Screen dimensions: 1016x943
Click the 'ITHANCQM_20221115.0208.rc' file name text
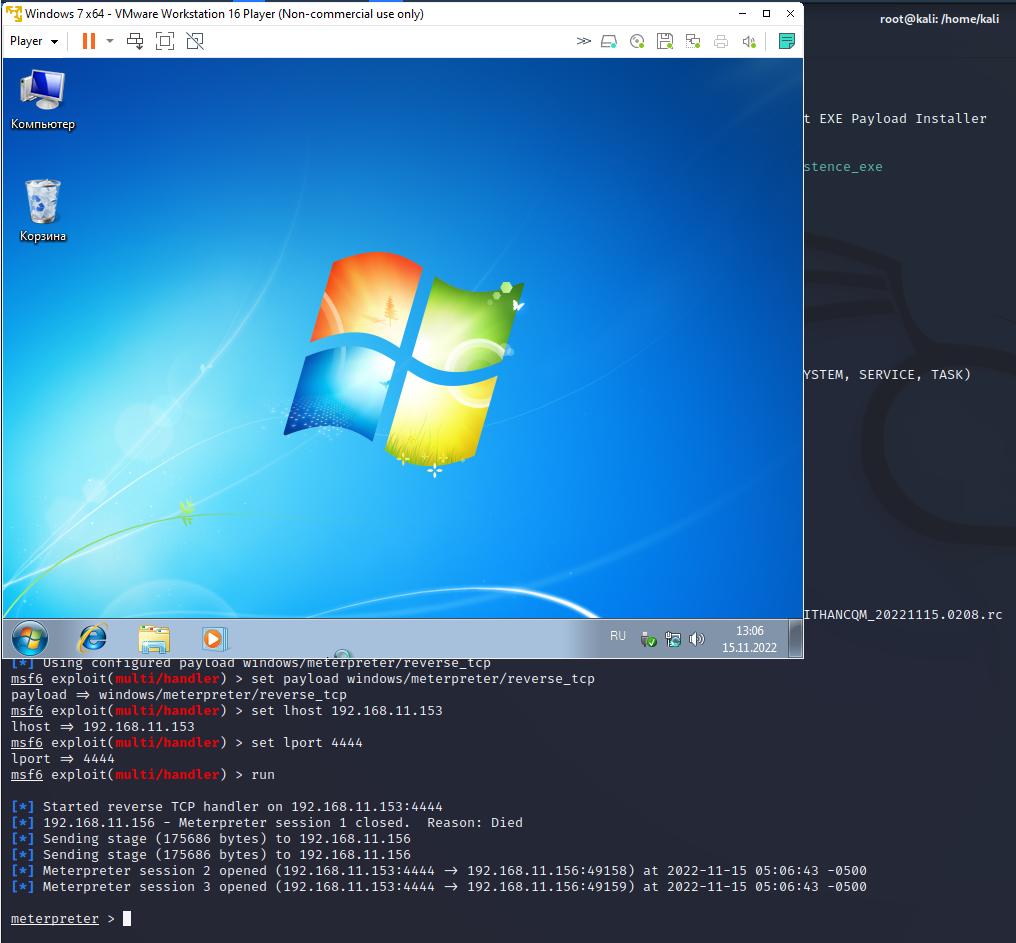[903, 614]
